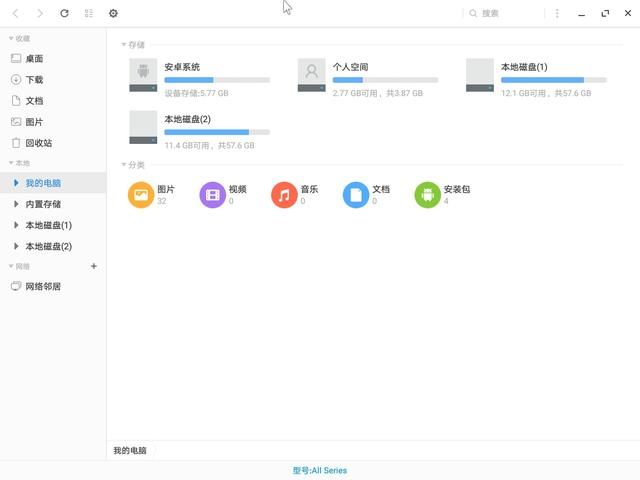Click the 本地磁盘(1) usage bar
This screenshot has width=640, height=480.
[x=554, y=80]
